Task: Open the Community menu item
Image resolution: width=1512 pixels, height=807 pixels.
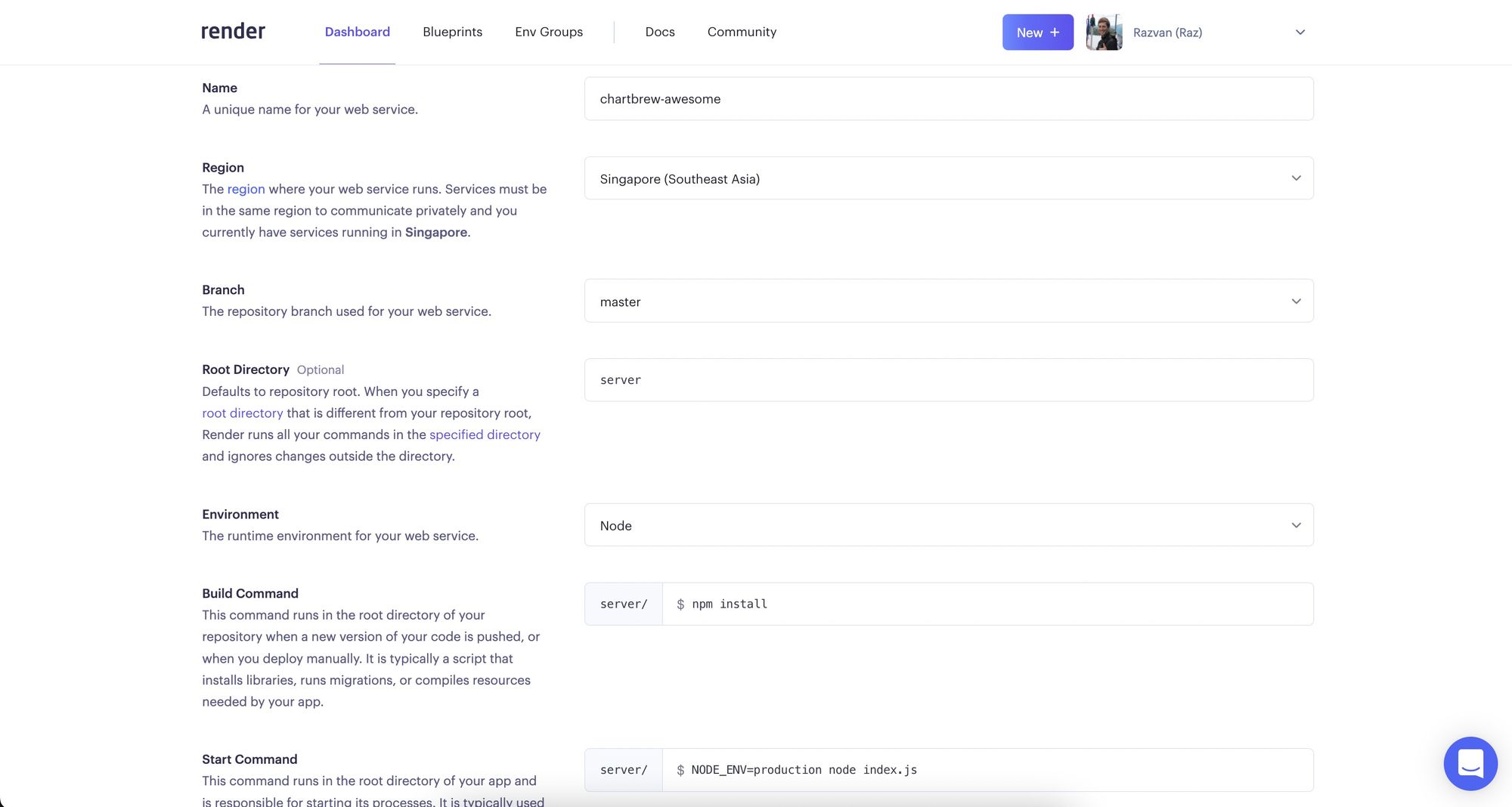Action: pos(742,32)
